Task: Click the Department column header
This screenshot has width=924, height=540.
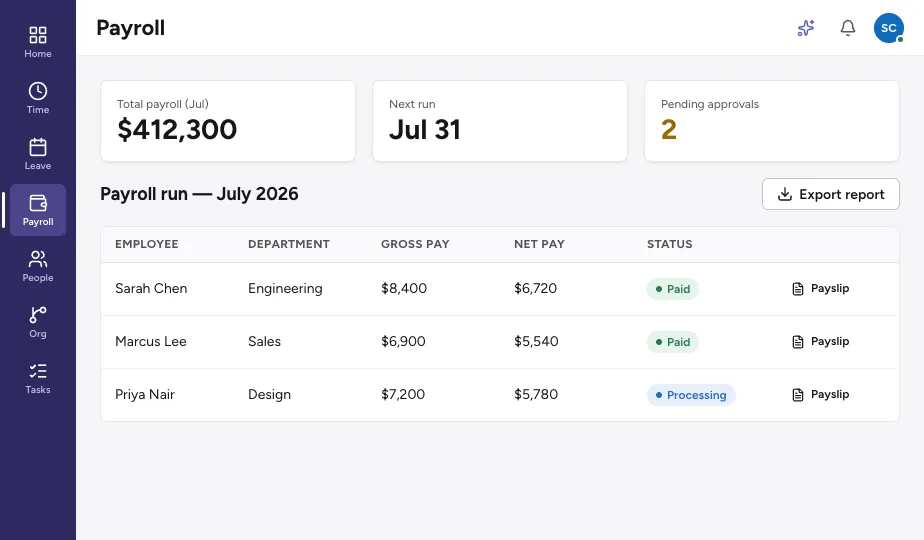Action: [x=289, y=244]
